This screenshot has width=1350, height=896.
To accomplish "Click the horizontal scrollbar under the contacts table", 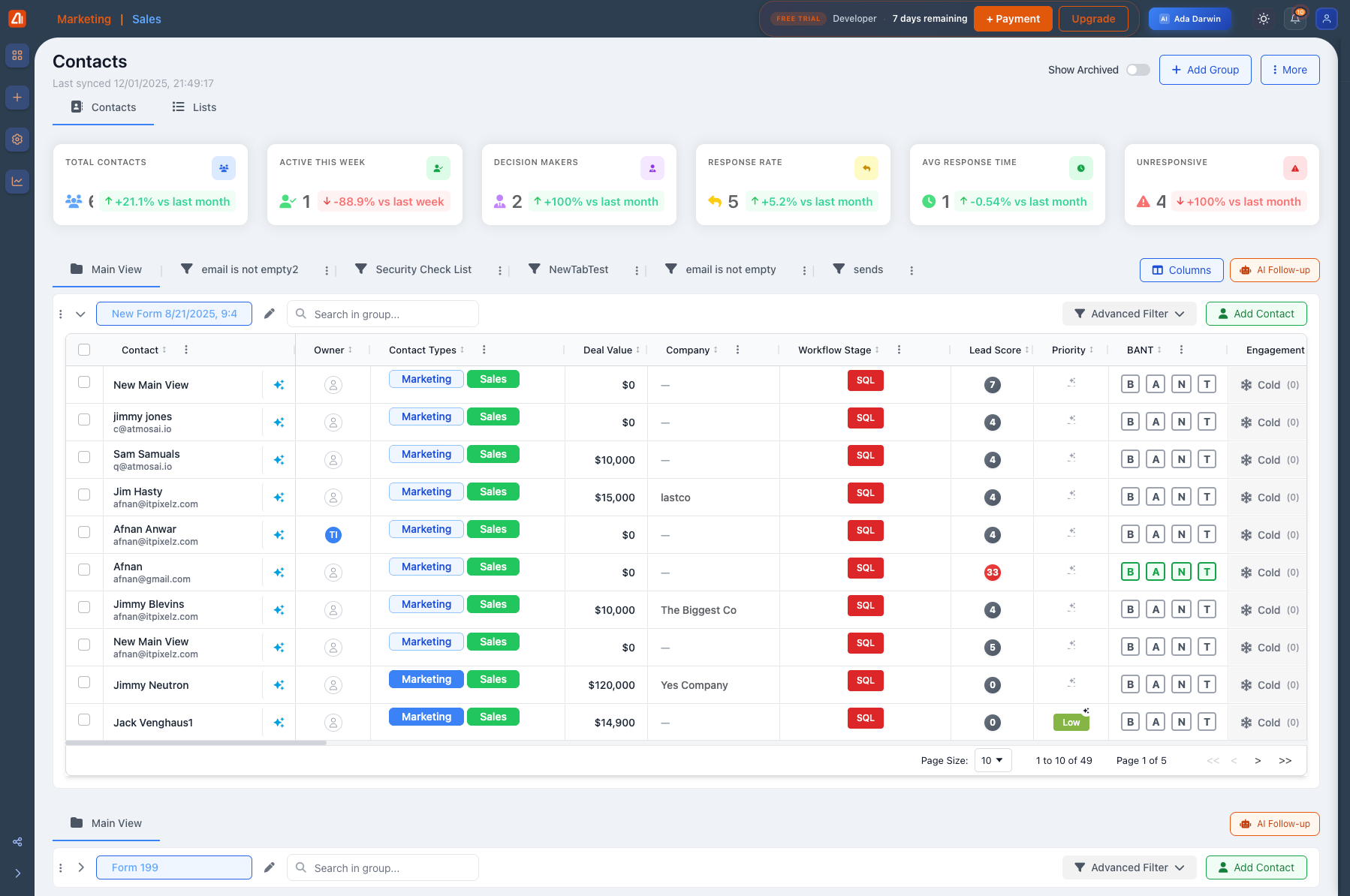I will (196, 743).
